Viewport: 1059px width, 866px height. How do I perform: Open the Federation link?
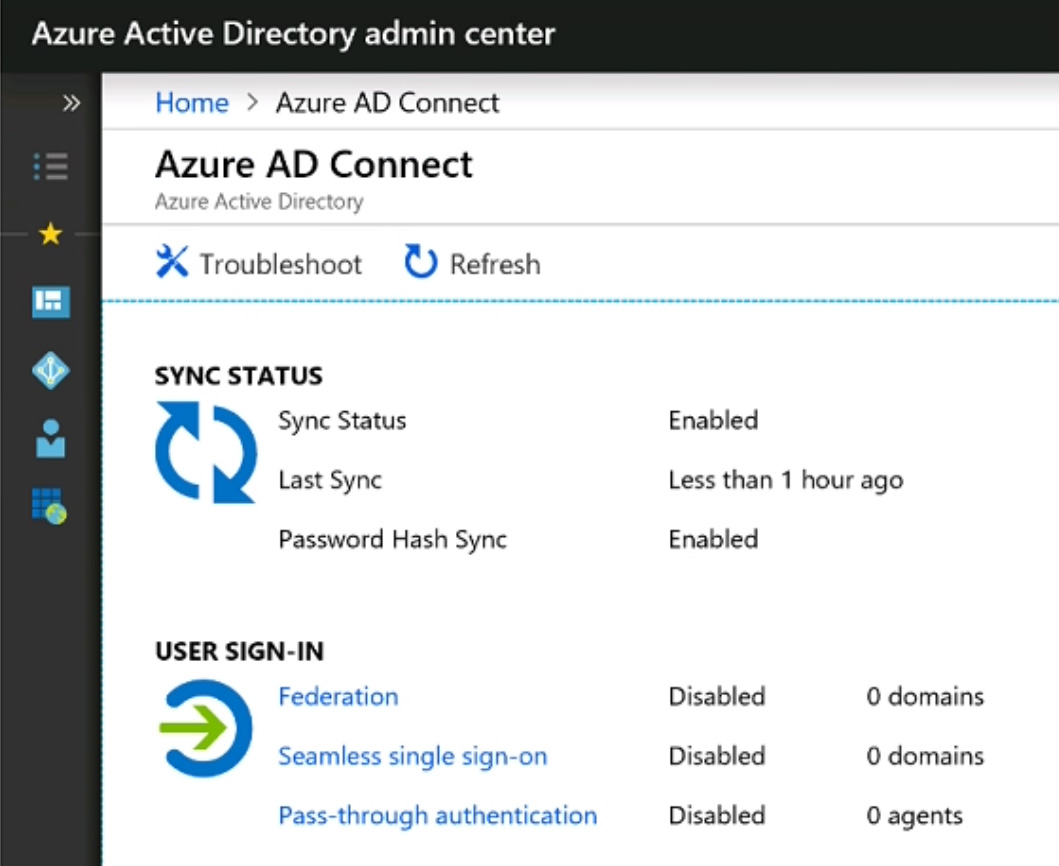338,696
